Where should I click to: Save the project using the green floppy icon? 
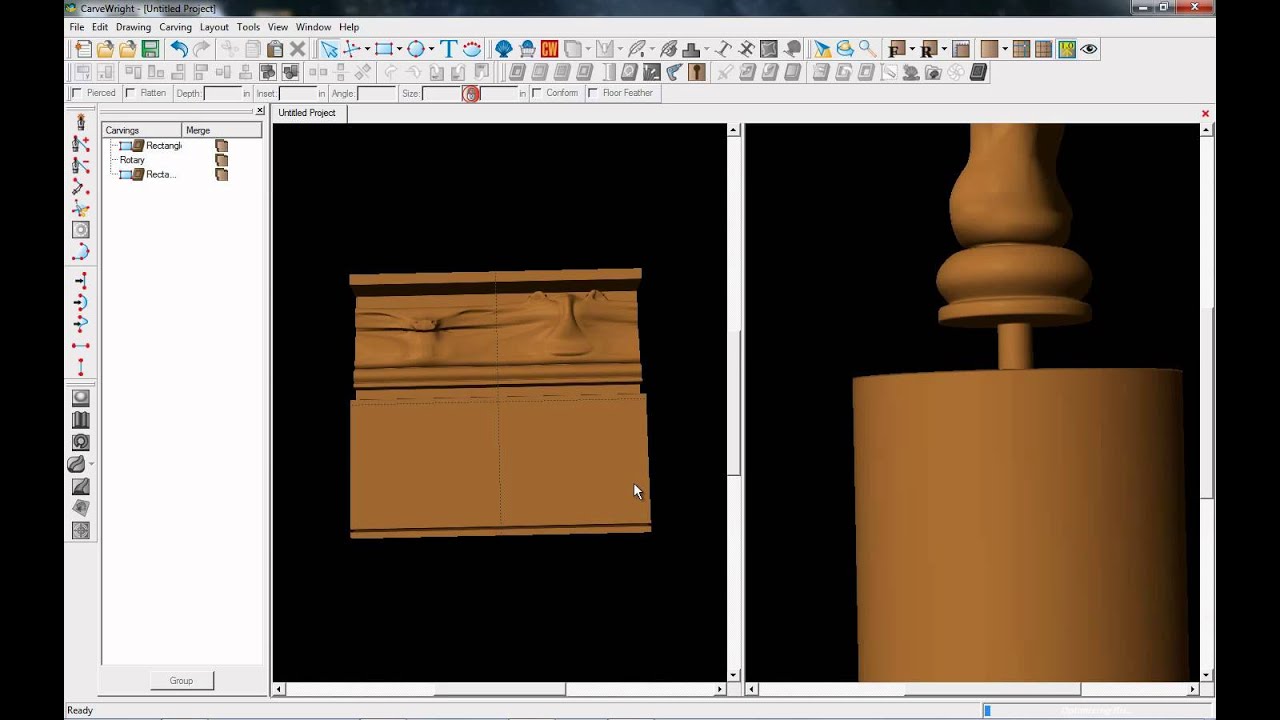click(150, 49)
